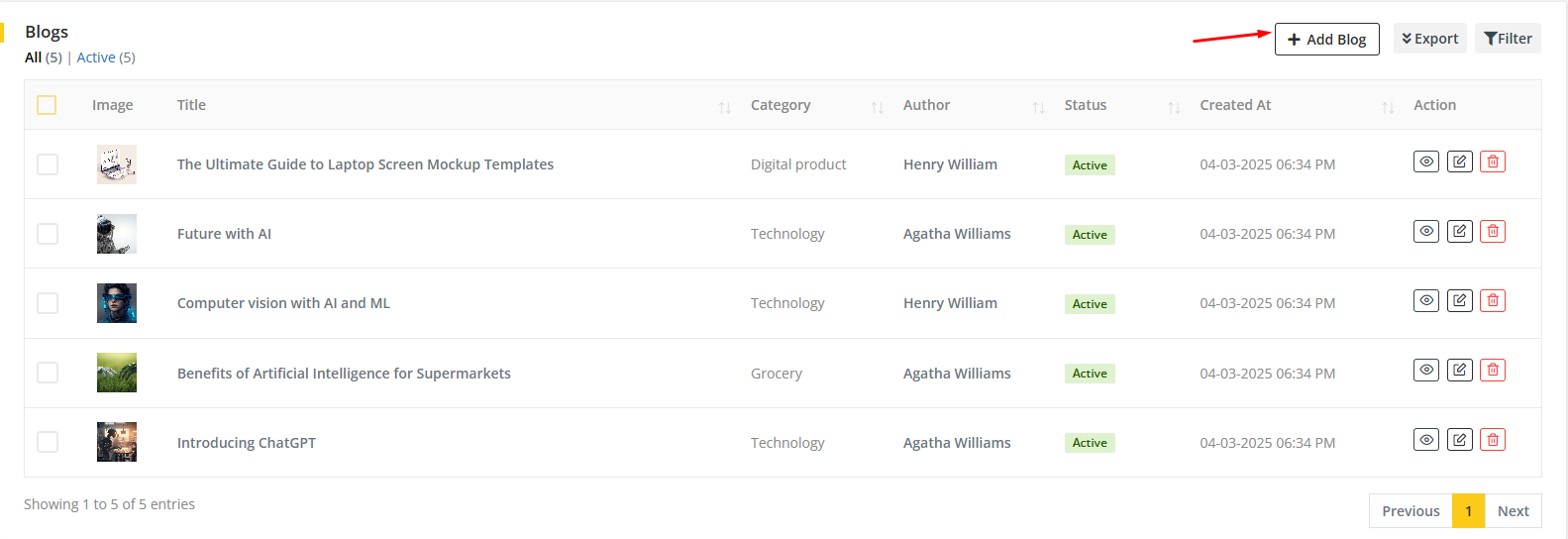Check the box for Future with AI row

(48, 234)
